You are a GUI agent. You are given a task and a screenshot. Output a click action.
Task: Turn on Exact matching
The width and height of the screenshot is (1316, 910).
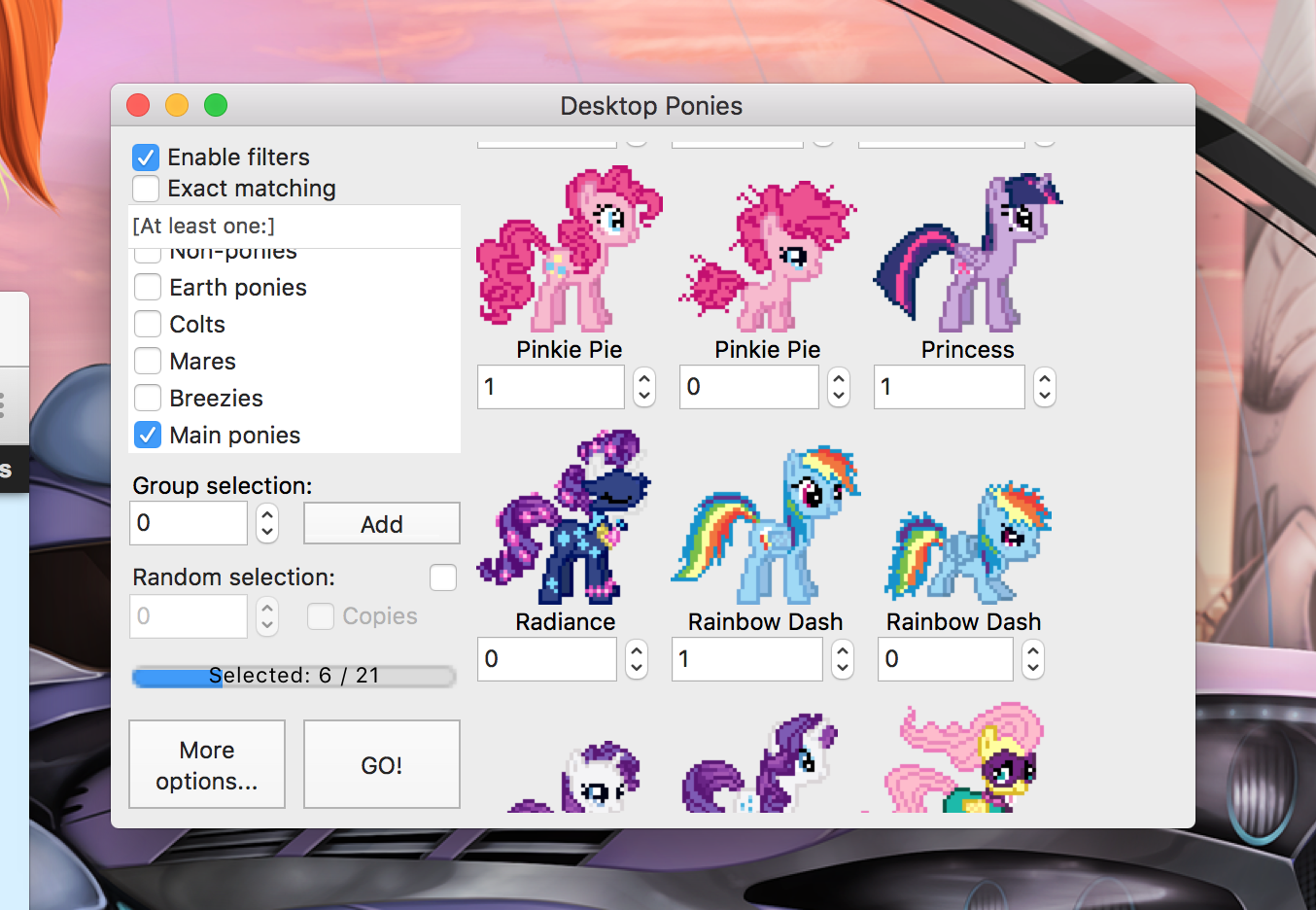[x=146, y=189]
